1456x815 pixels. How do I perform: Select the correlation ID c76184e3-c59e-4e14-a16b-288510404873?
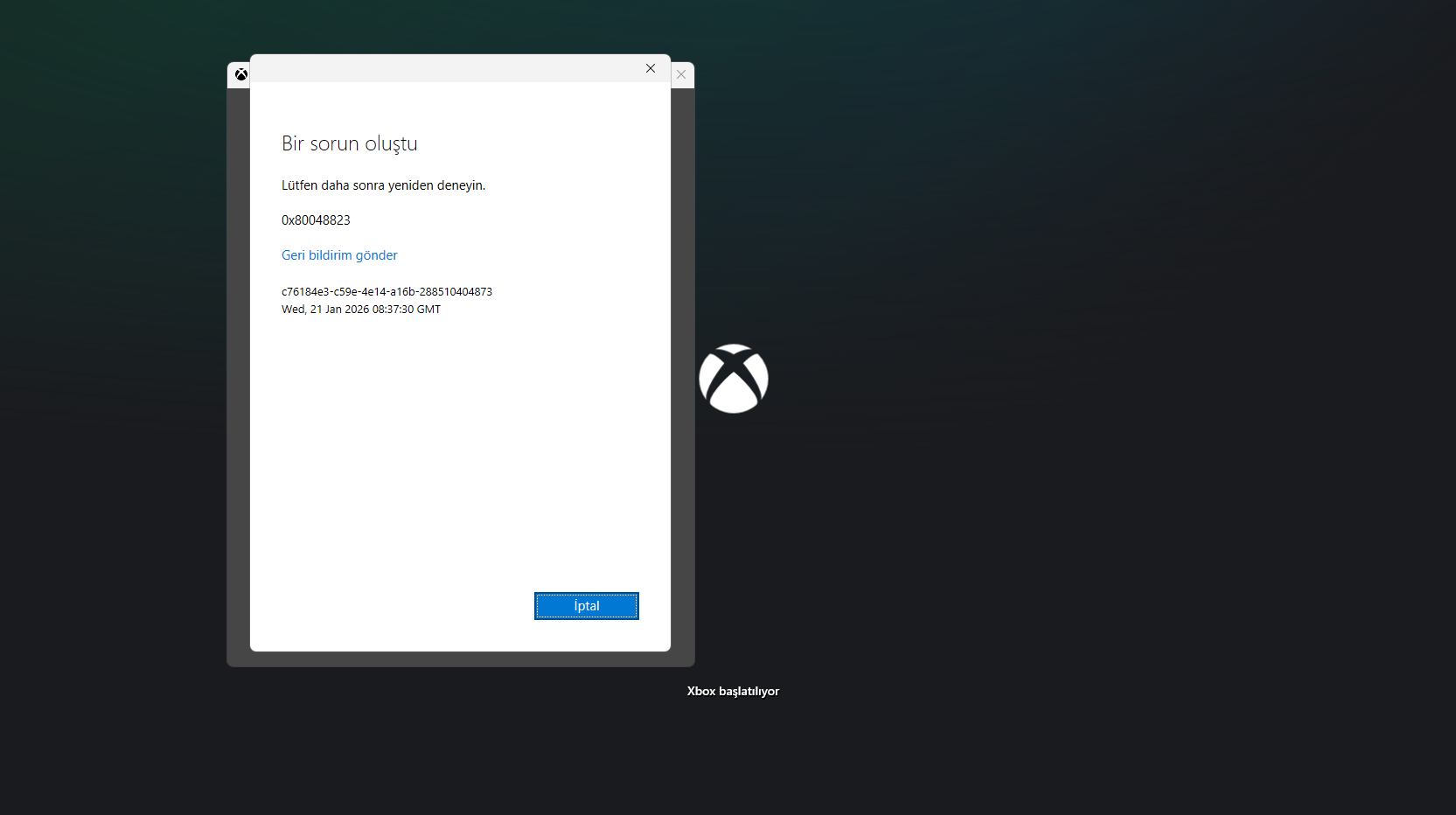(x=387, y=292)
